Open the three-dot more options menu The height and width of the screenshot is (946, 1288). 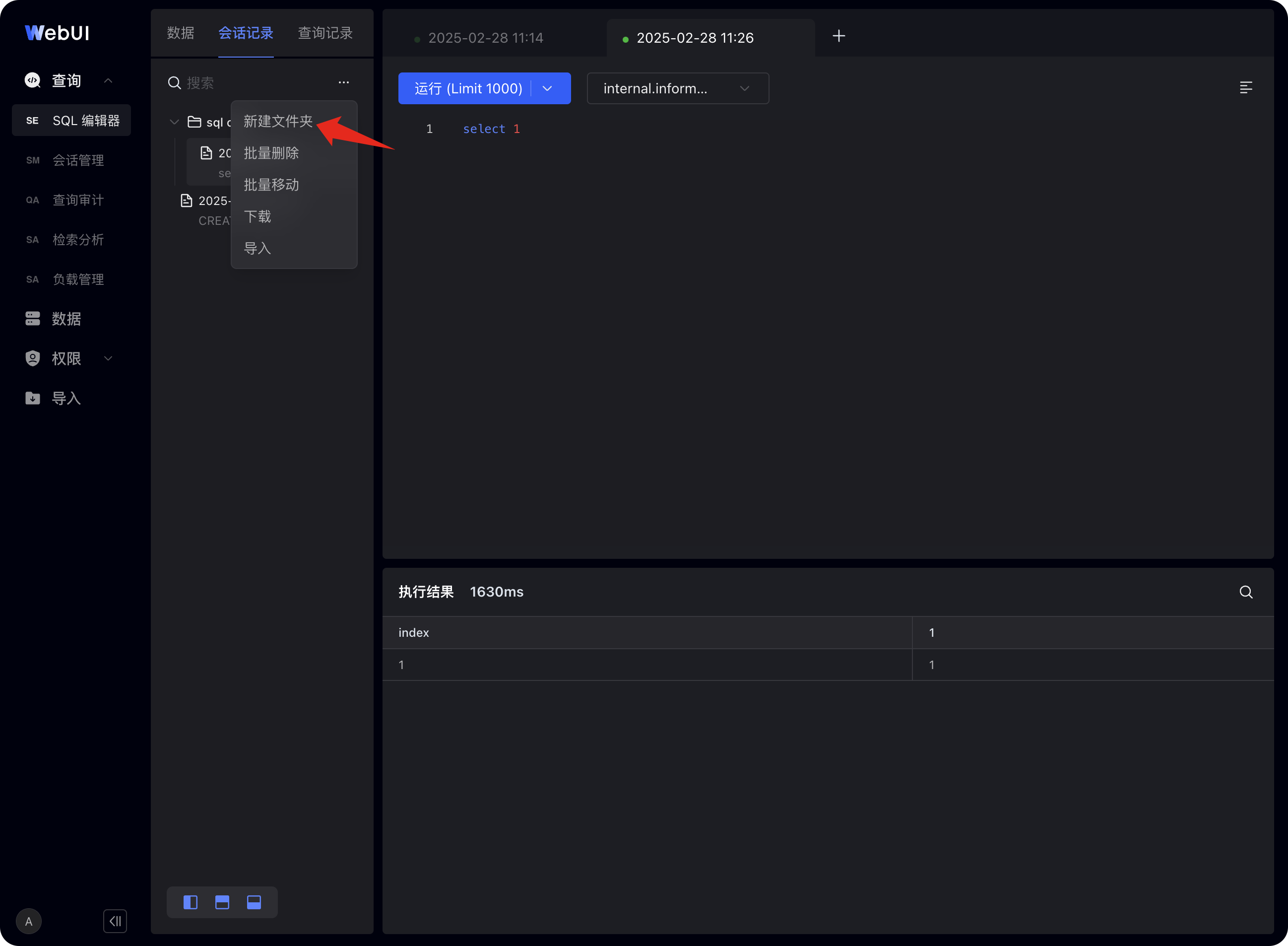pos(343,82)
